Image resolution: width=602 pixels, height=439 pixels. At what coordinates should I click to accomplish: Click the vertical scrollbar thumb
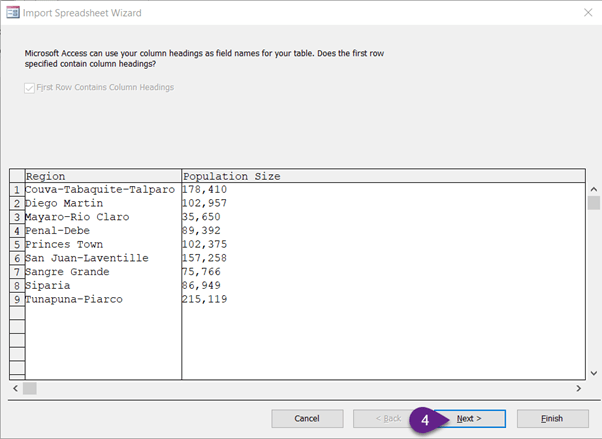(594, 203)
